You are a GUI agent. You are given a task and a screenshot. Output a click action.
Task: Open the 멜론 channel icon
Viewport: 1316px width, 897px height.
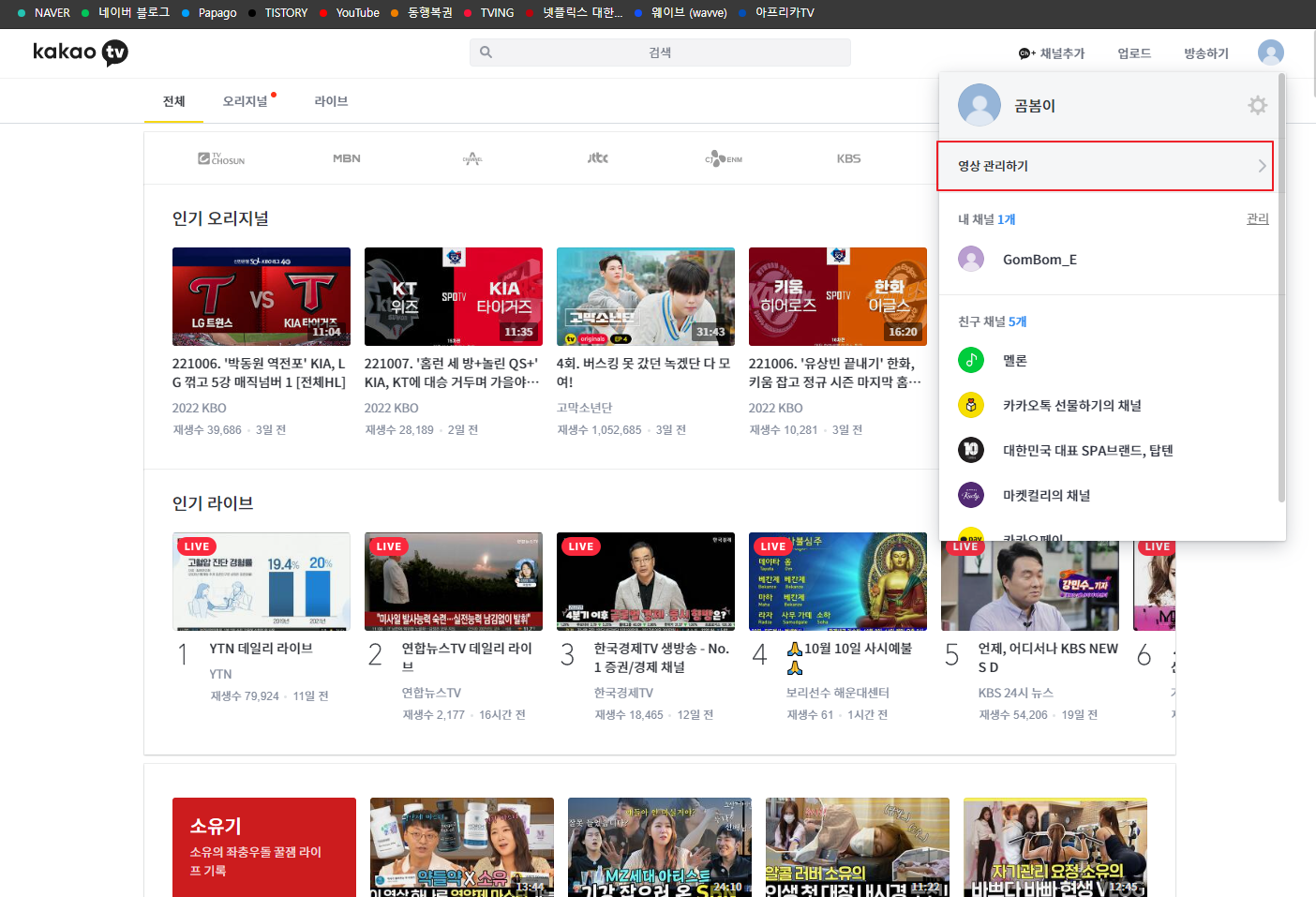[971, 360]
